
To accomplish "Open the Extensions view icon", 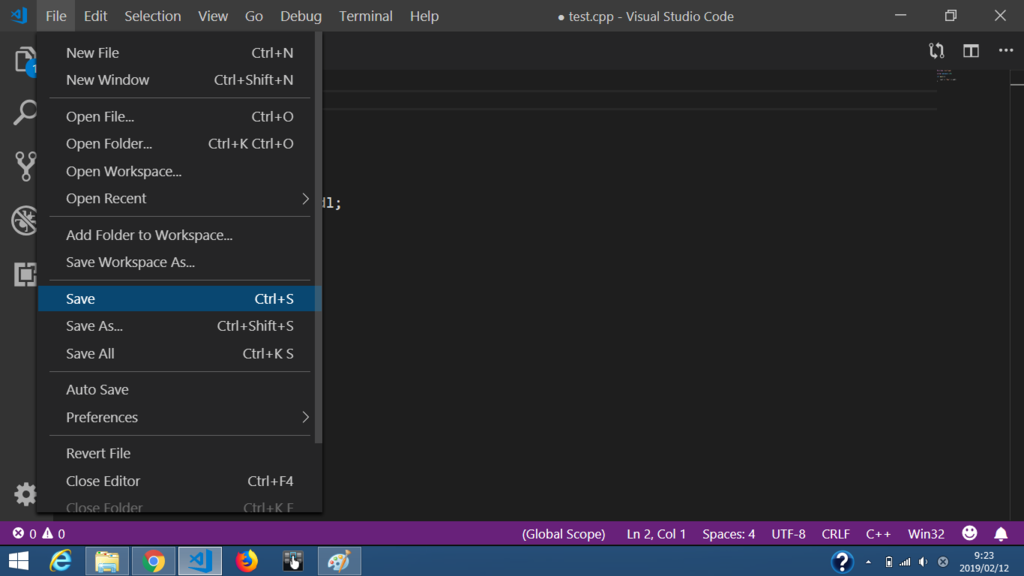I will pyautogui.click(x=25, y=274).
